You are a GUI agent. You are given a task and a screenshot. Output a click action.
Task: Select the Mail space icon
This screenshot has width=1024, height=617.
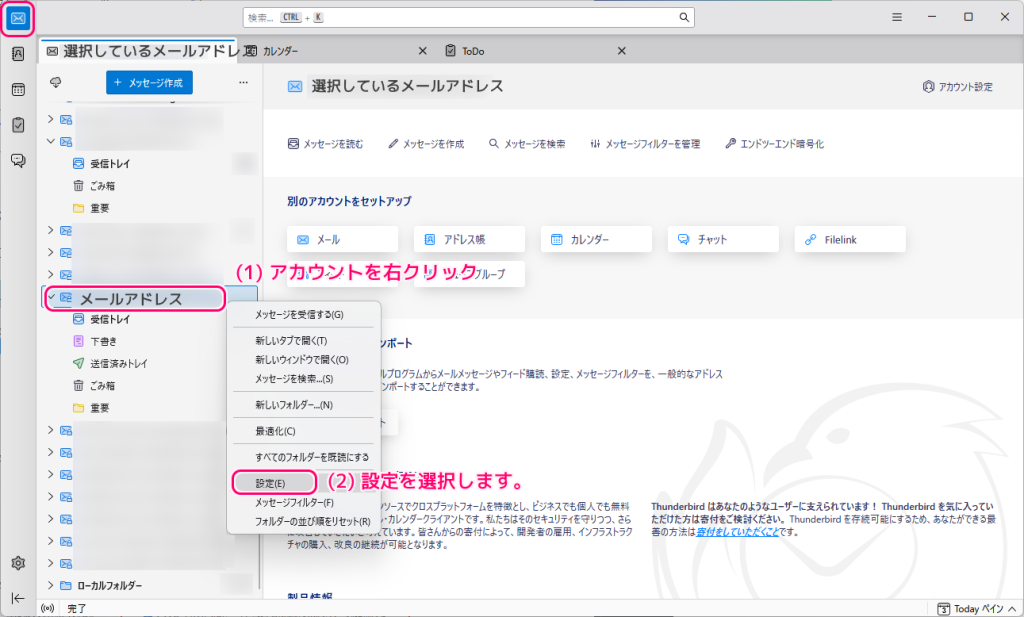[17, 16]
